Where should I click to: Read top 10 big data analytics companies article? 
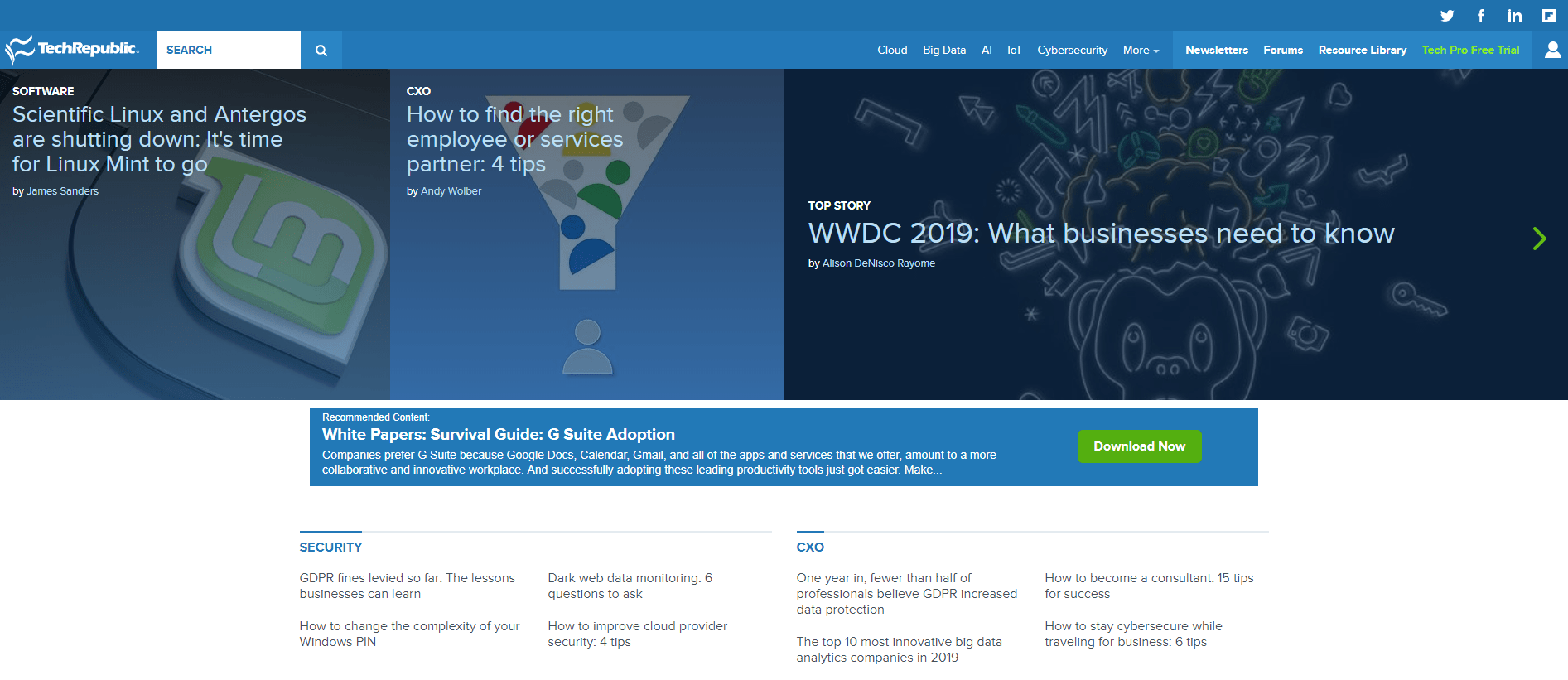click(900, 649)
